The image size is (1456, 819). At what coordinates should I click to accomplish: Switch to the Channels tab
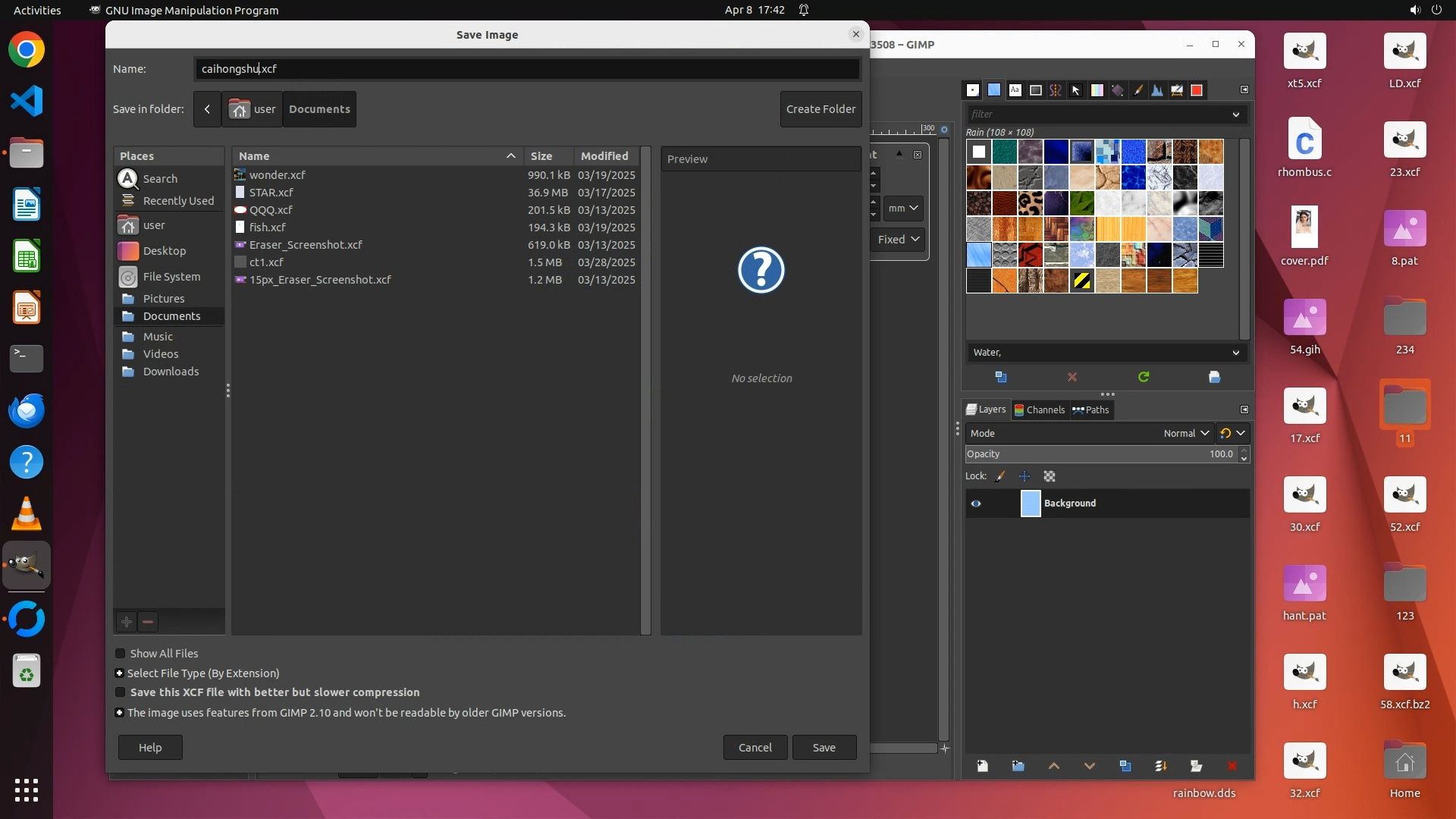(x=1039, y=409)
